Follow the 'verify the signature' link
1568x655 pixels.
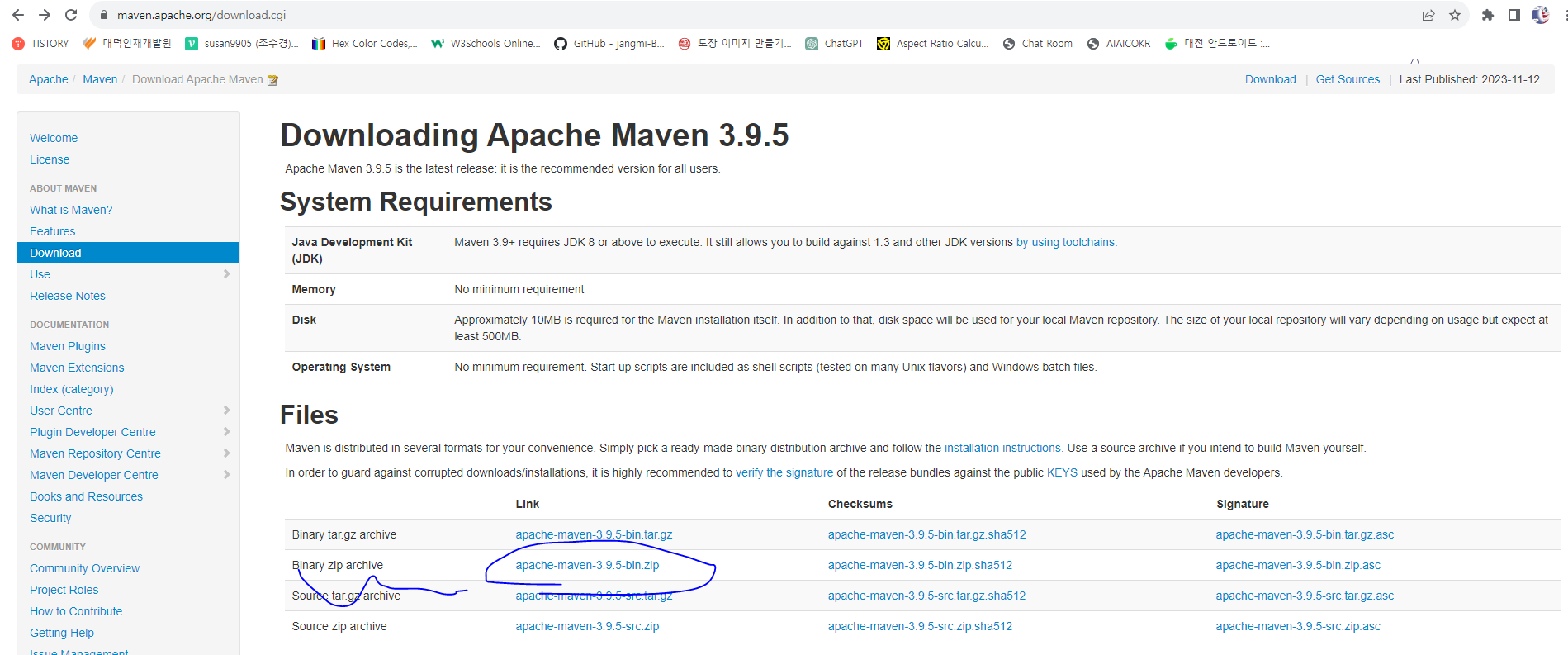tap(784, 472)
